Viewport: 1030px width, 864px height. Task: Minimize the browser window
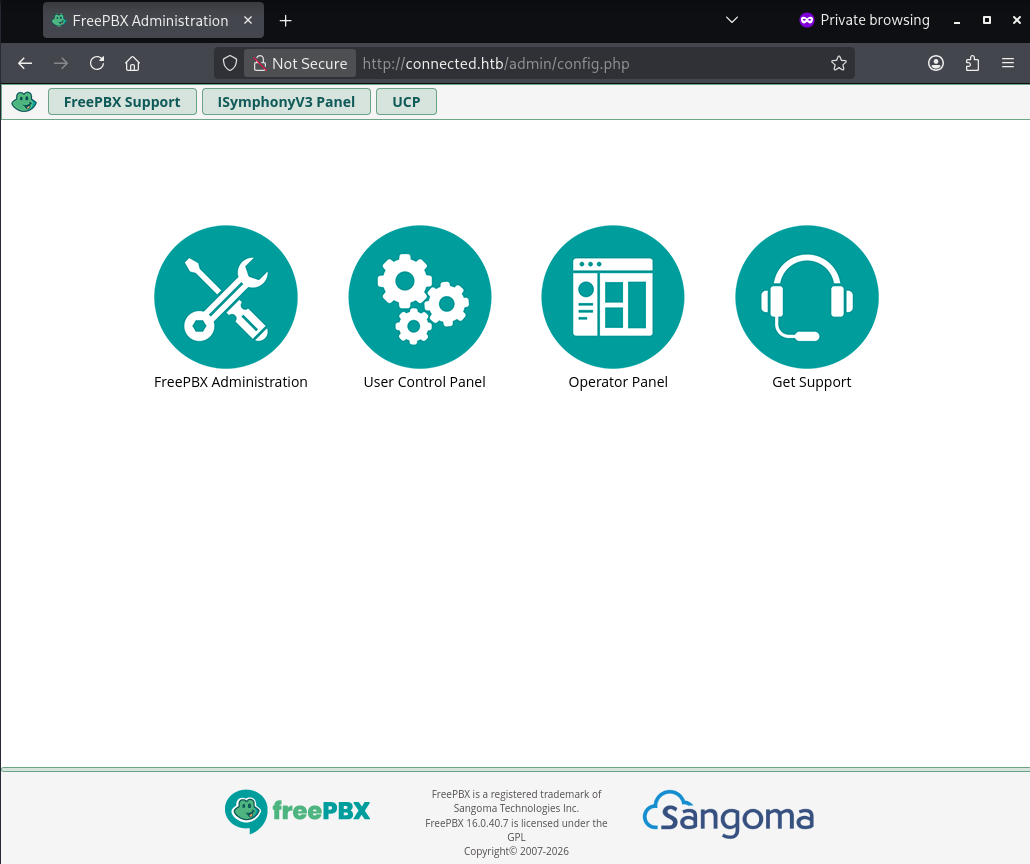pos(957,21)
